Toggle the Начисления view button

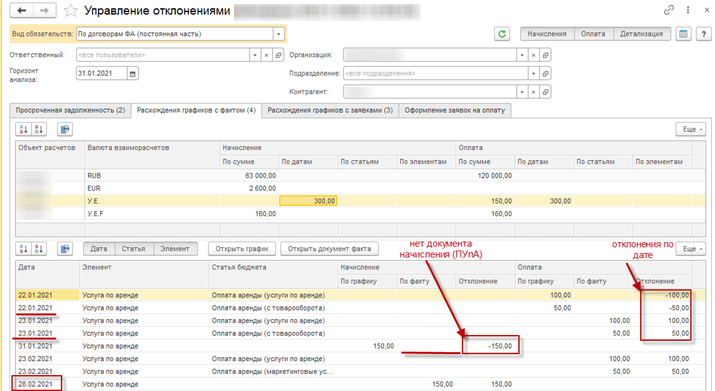coord(547,34)
